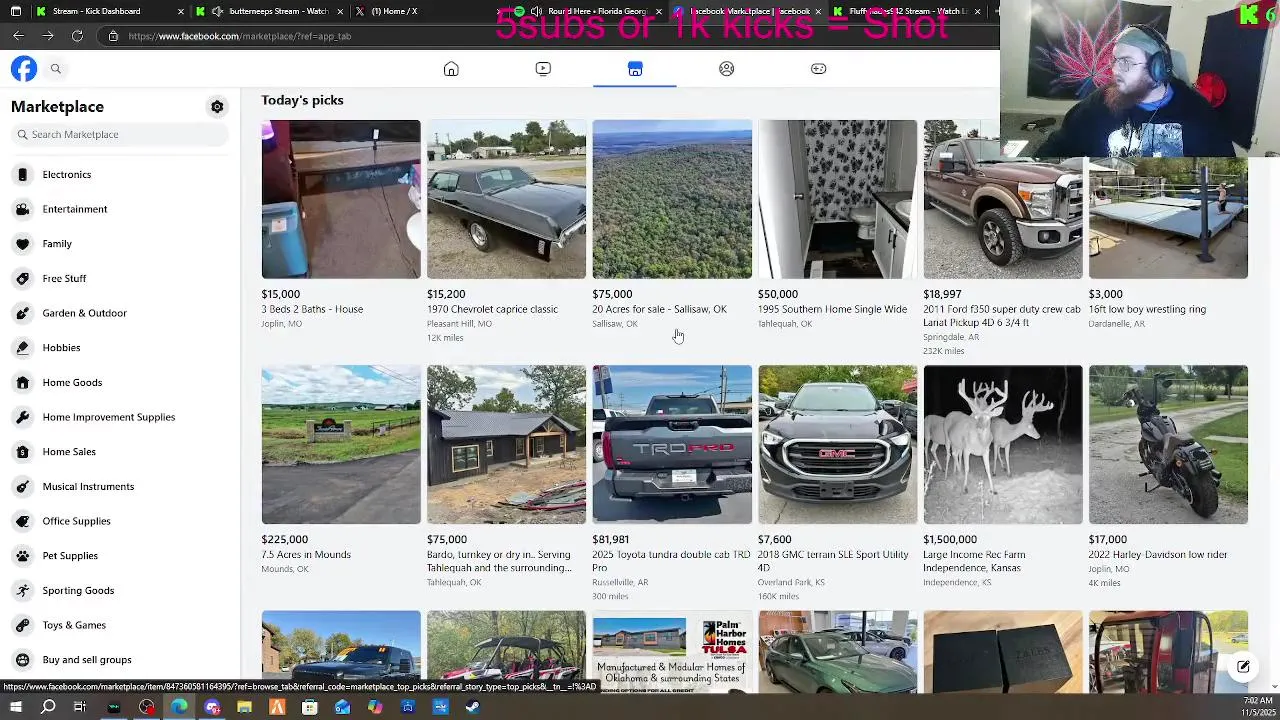
Task: Open the Musical Instruments category link
Action: pyautogui.click(x=120, y=487)
